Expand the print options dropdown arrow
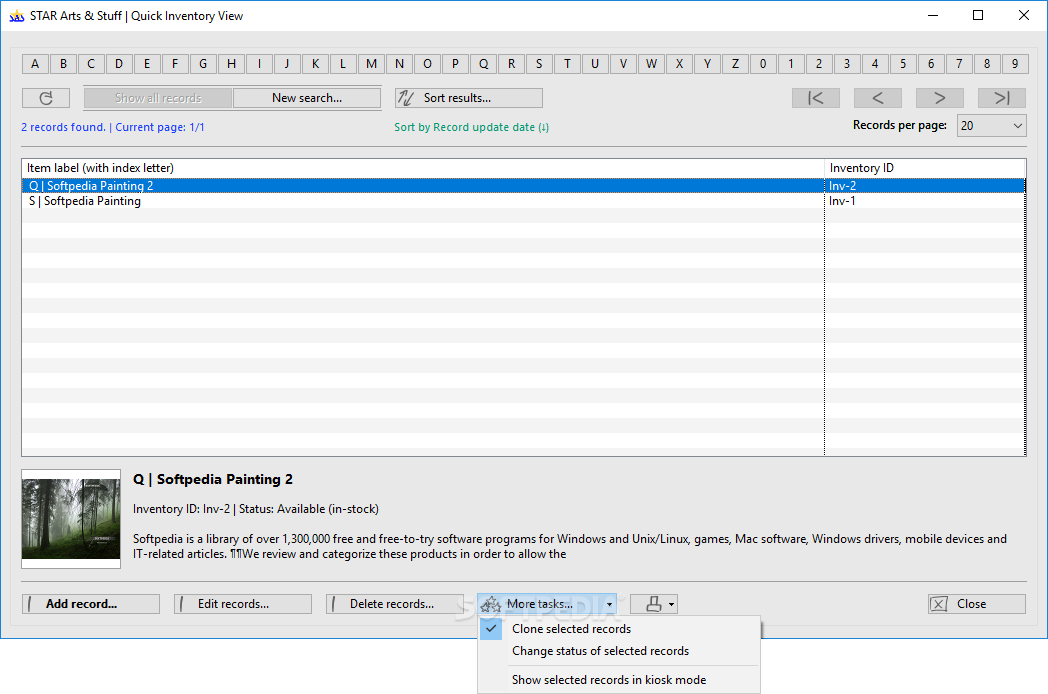The width and height of the screenshot is (1048, 694). pos(671,604)
